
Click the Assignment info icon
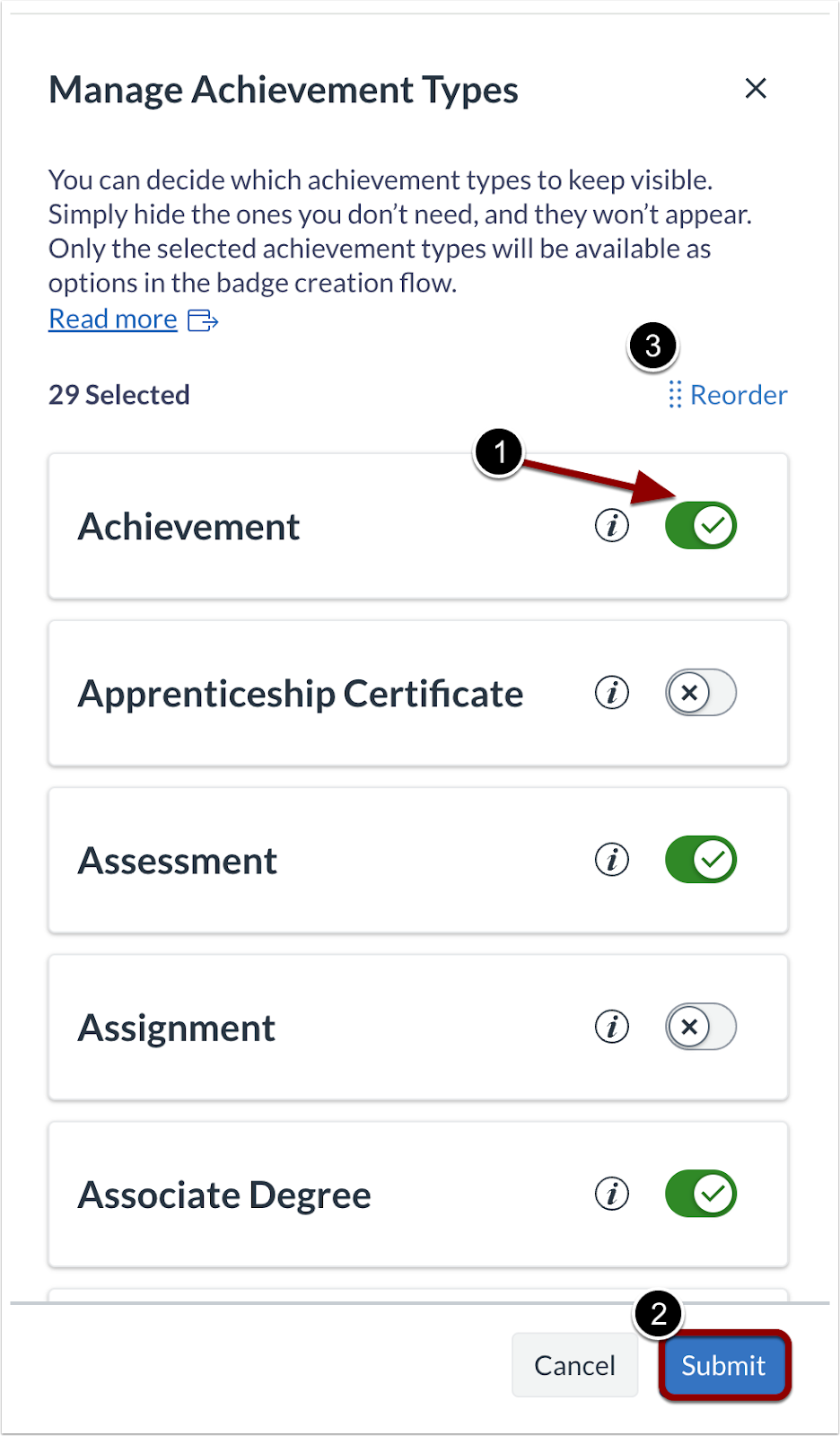[611, 1027]
